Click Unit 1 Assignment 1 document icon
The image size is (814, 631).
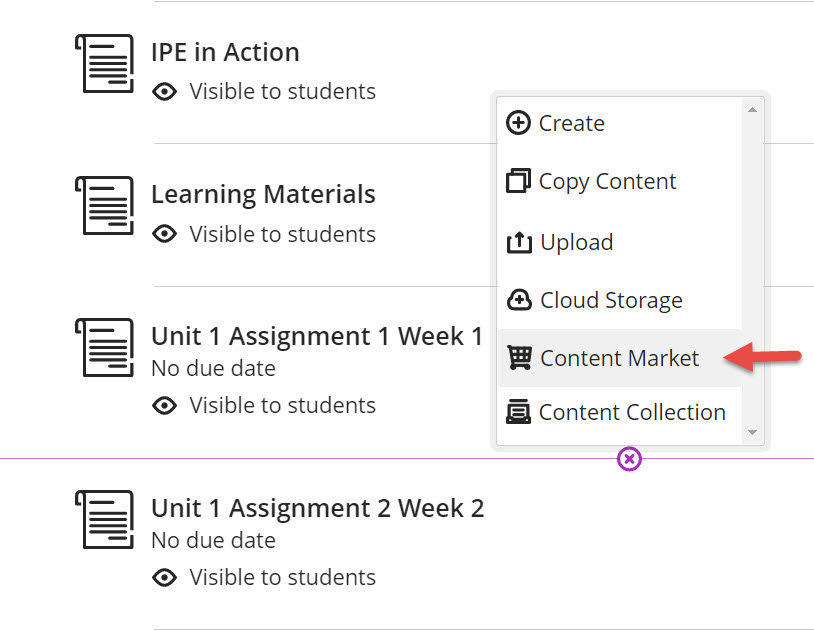(x=105, y=348)
